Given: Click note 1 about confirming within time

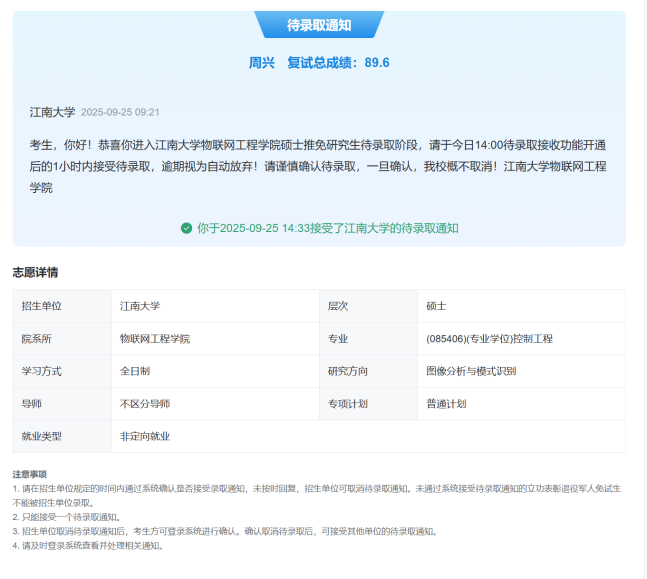Looking at the screenshot, I should 317,496.
